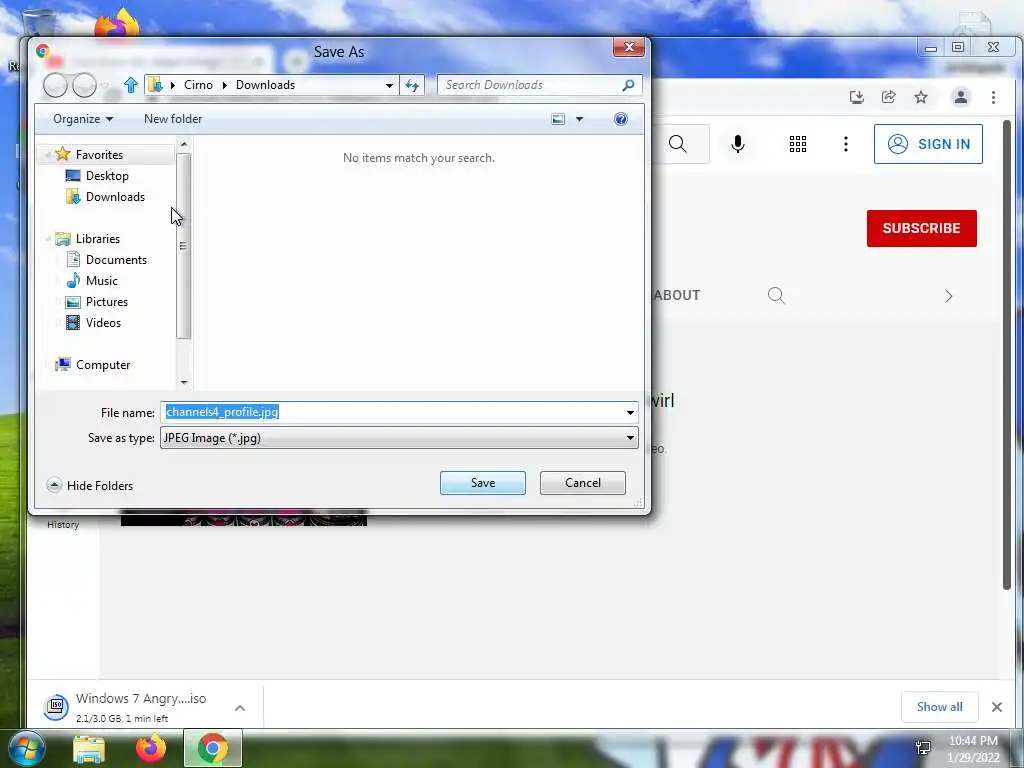The image size is (1024, 768).
Task: Select Computer in navigation pane
Action: [103, 364]
